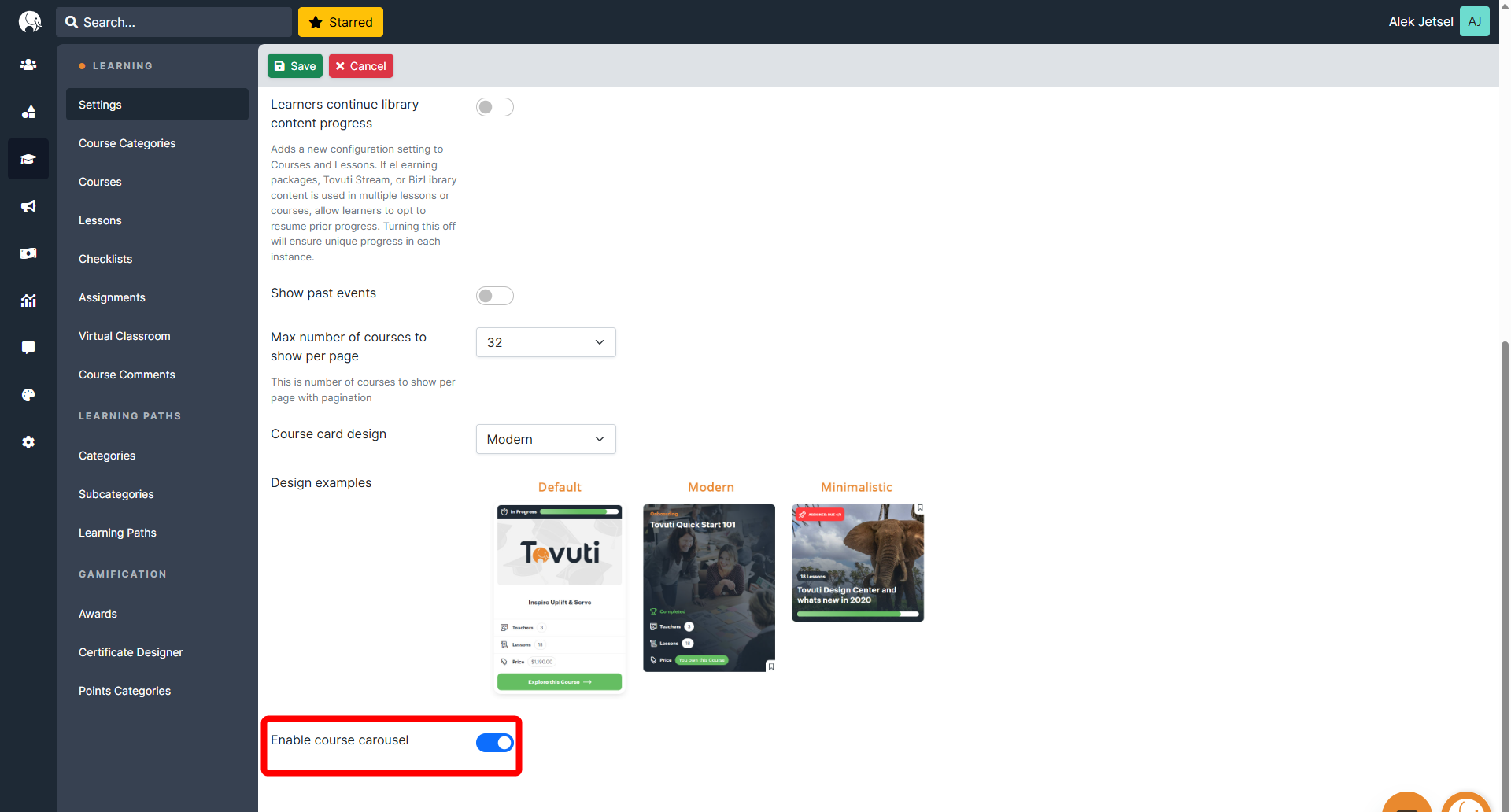Save the learning settings
1511x812 pixels.
coord(295,66)
